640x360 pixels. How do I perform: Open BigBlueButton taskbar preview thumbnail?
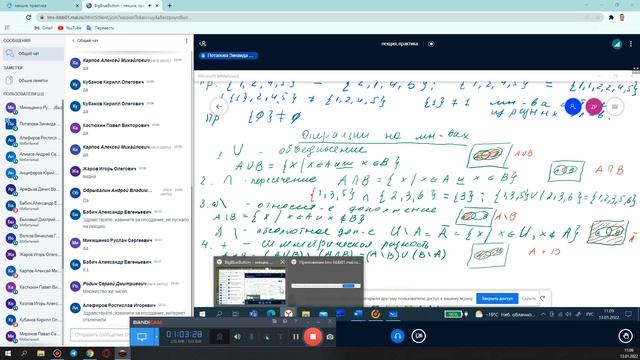[250, 287]
